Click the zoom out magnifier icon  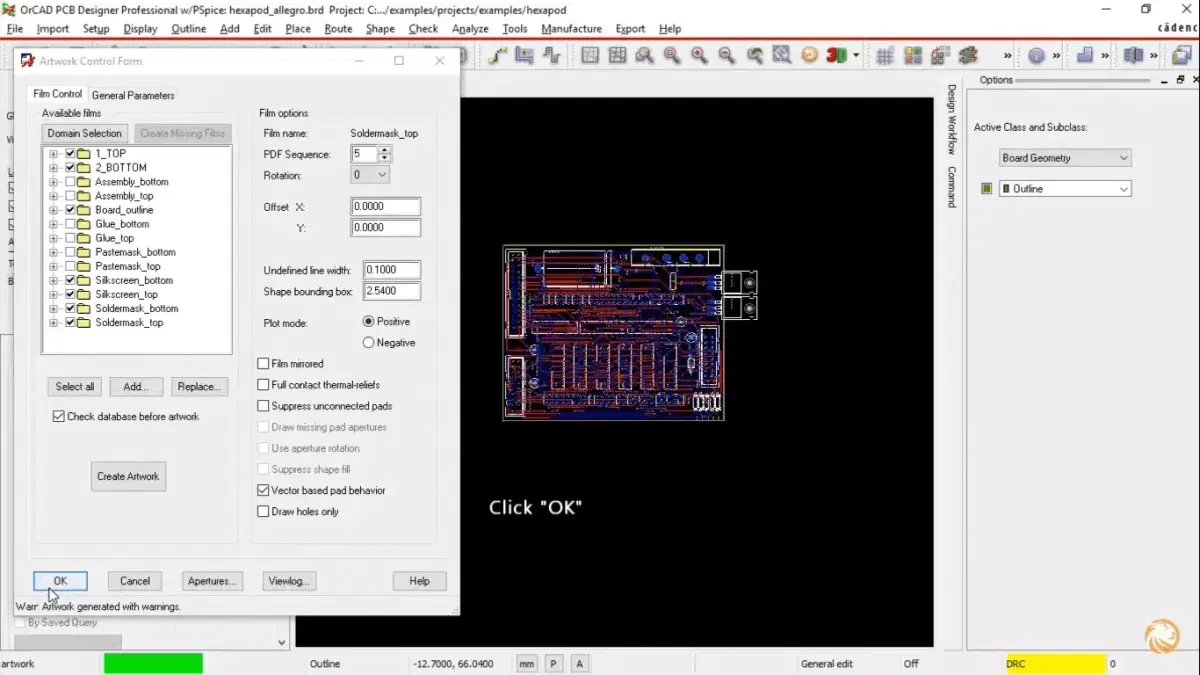pyautogui.click(x=726, y=56)
